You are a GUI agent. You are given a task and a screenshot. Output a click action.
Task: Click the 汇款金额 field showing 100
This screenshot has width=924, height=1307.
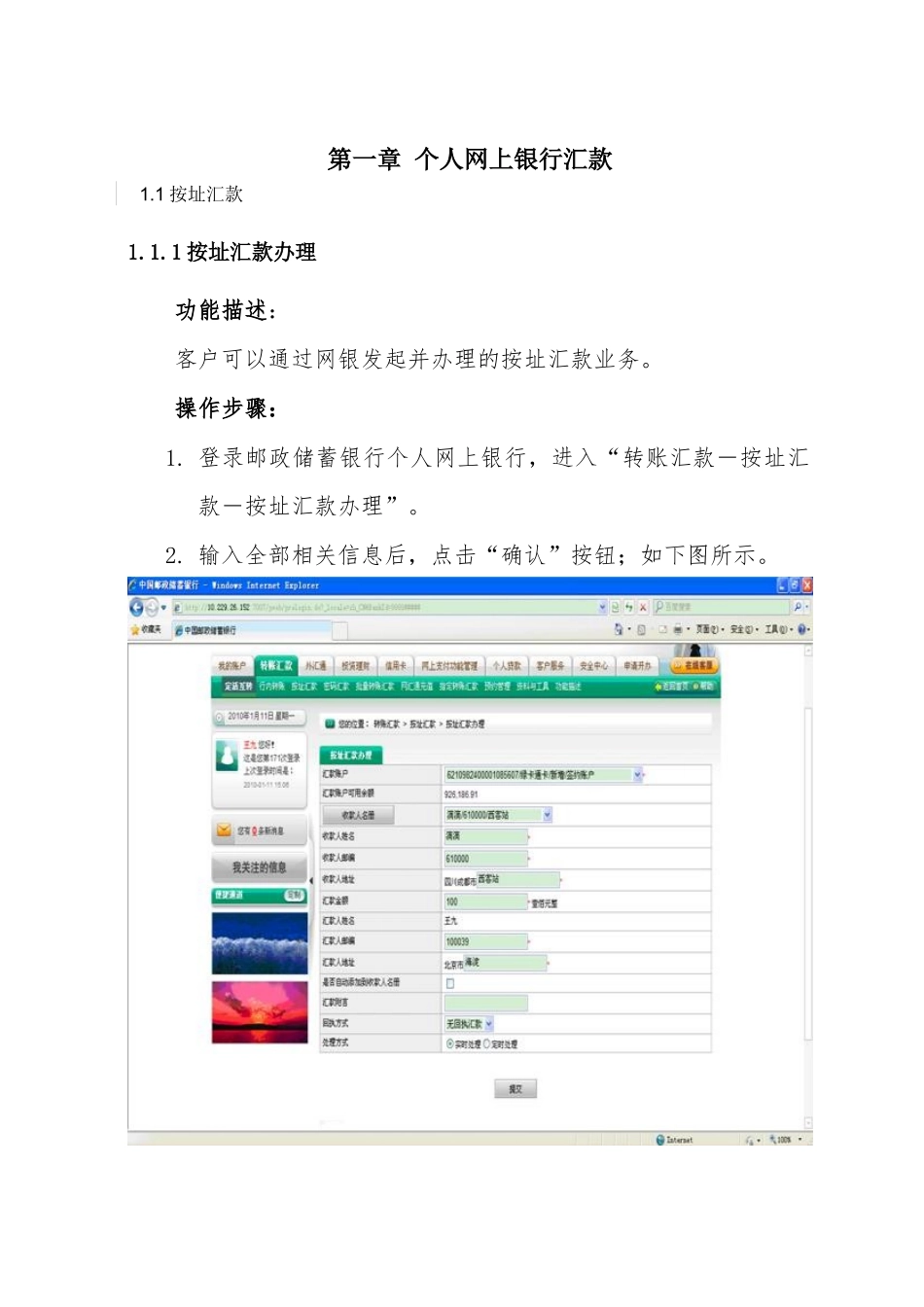pyautogui.click(x=485, y=901)
